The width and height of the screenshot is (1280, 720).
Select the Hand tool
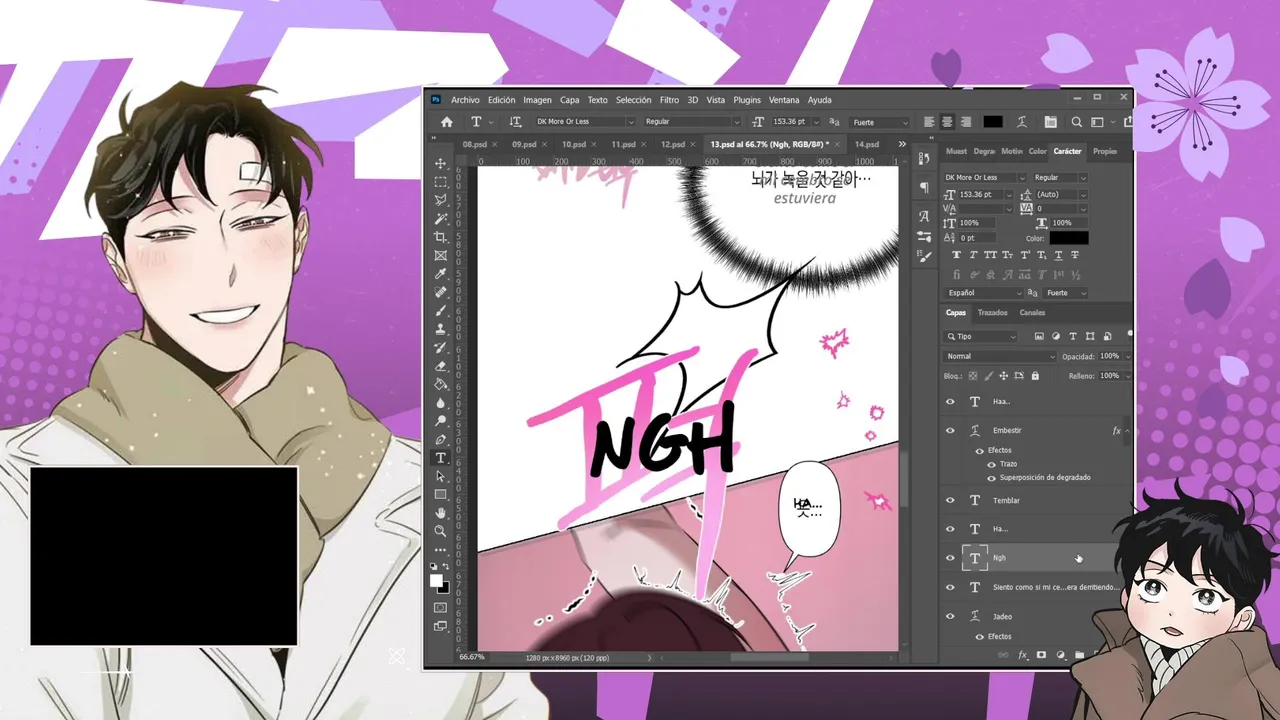(440, 513)
